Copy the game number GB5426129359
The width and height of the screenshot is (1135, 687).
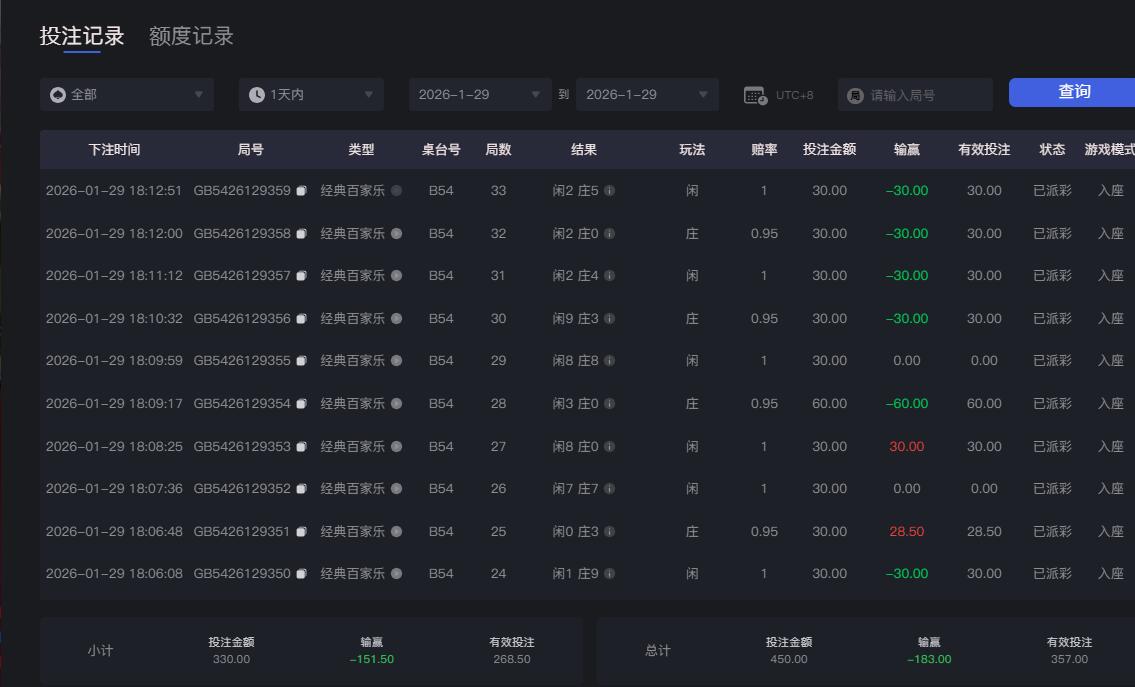pos(301,190)
